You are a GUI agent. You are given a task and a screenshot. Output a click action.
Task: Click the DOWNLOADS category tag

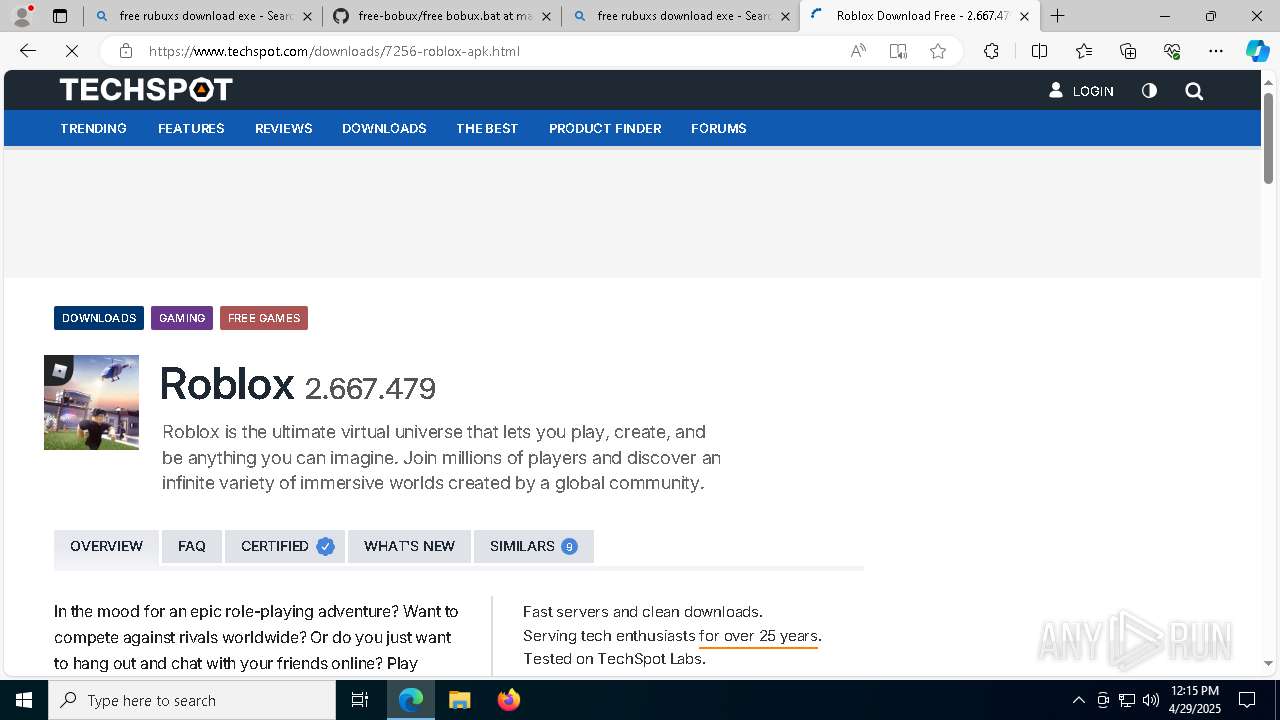99,318
